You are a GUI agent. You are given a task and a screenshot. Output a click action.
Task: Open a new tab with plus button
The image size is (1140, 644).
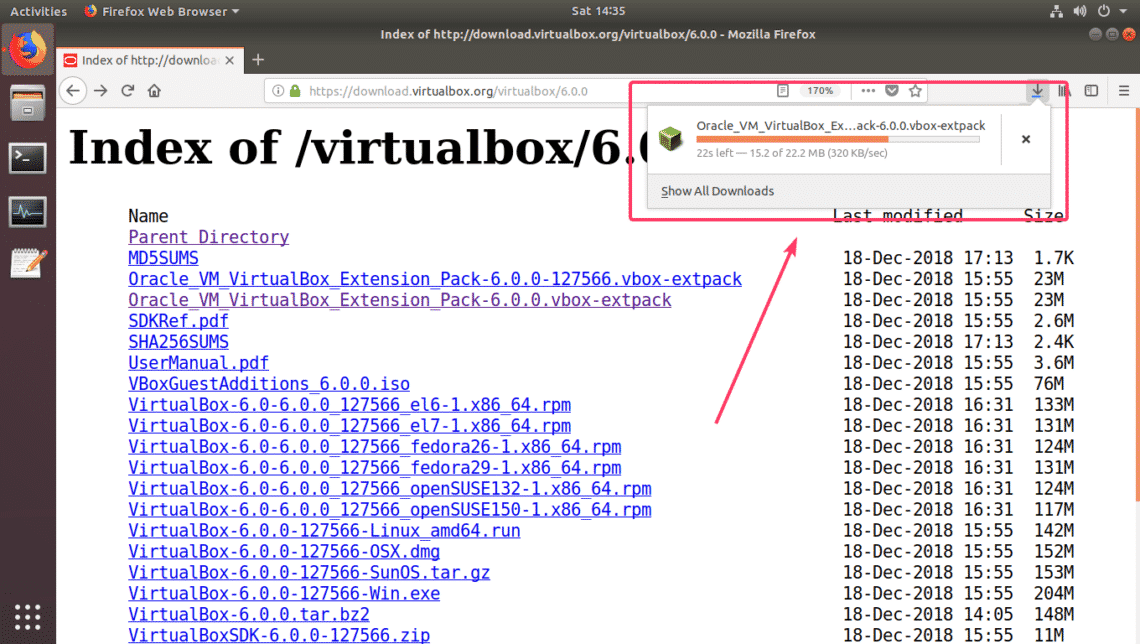(258, 60)
